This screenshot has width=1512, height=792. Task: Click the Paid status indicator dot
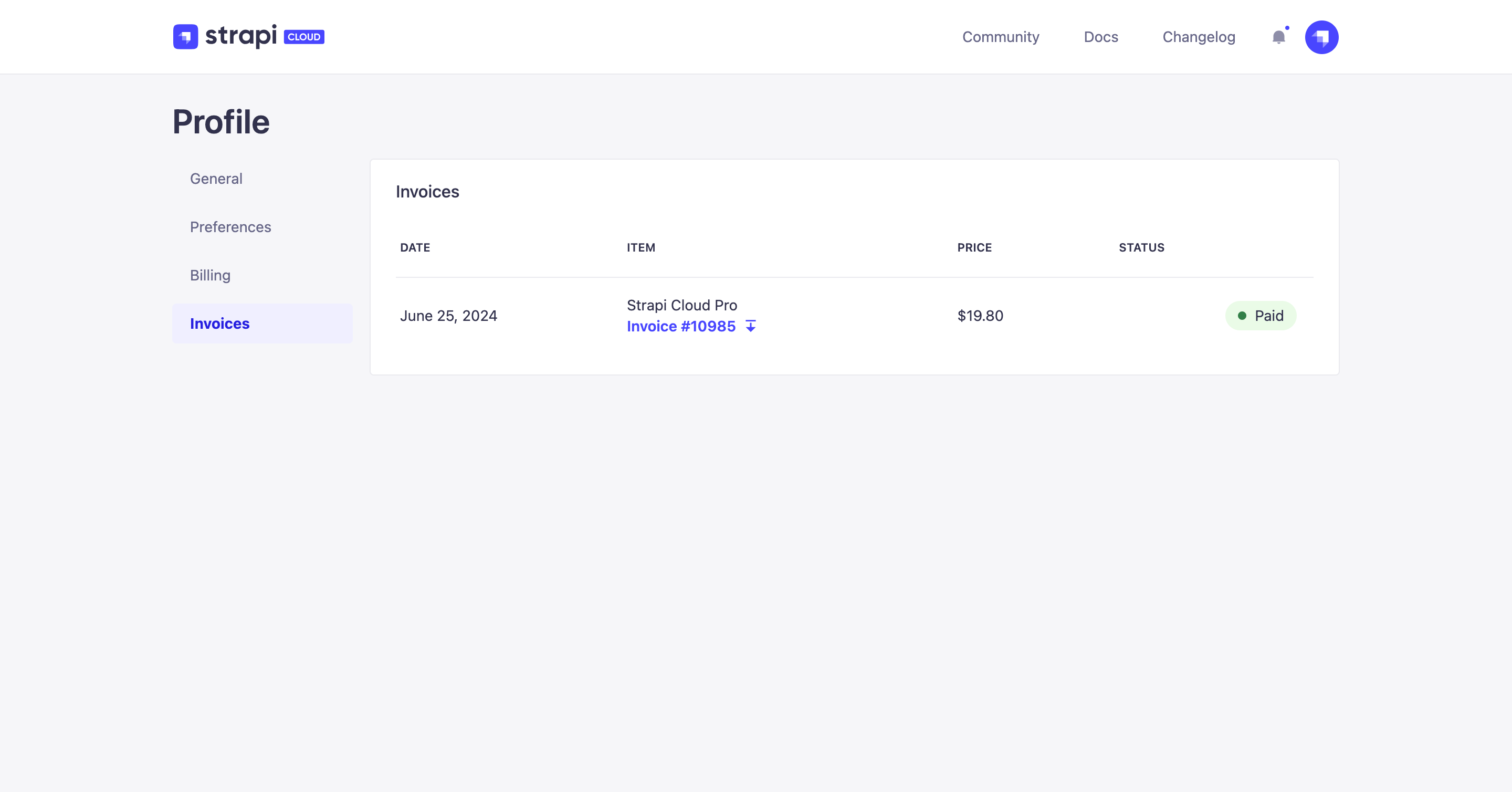coord(1242,315)
